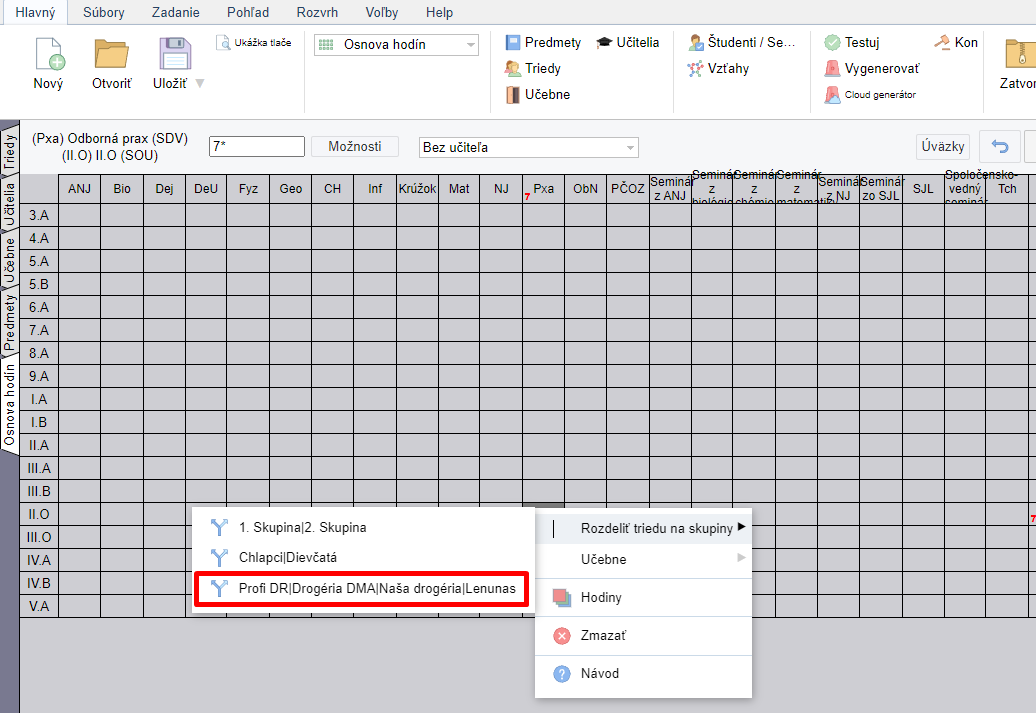Choose the 1. Skupina|2. Skupina division
This screenshot has height=713, width=1036.
click(x=363, y=527)
